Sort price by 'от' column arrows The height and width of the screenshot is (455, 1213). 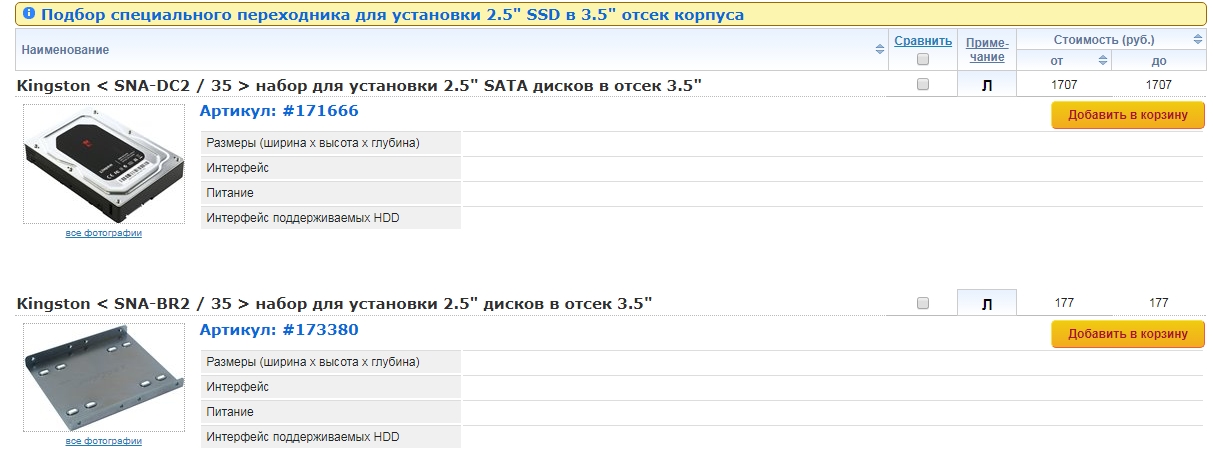[x=1103, y=61]
